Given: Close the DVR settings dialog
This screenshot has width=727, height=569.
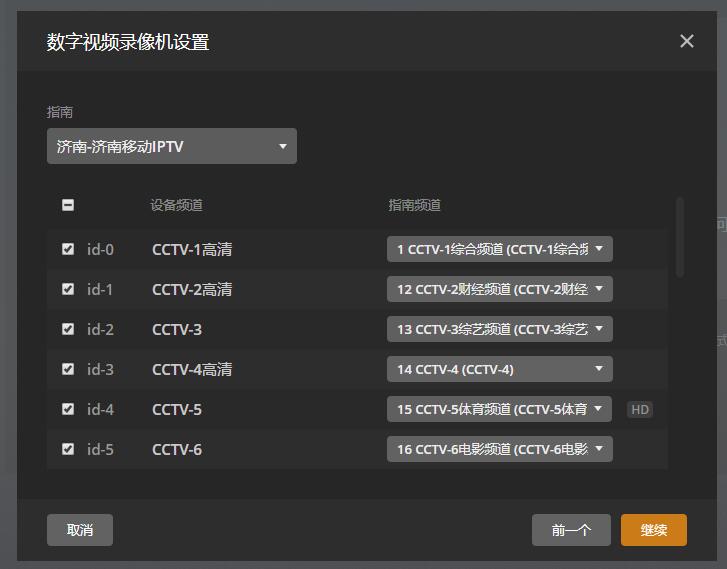Looking at the screenshot, I should [x=687, y=41].
